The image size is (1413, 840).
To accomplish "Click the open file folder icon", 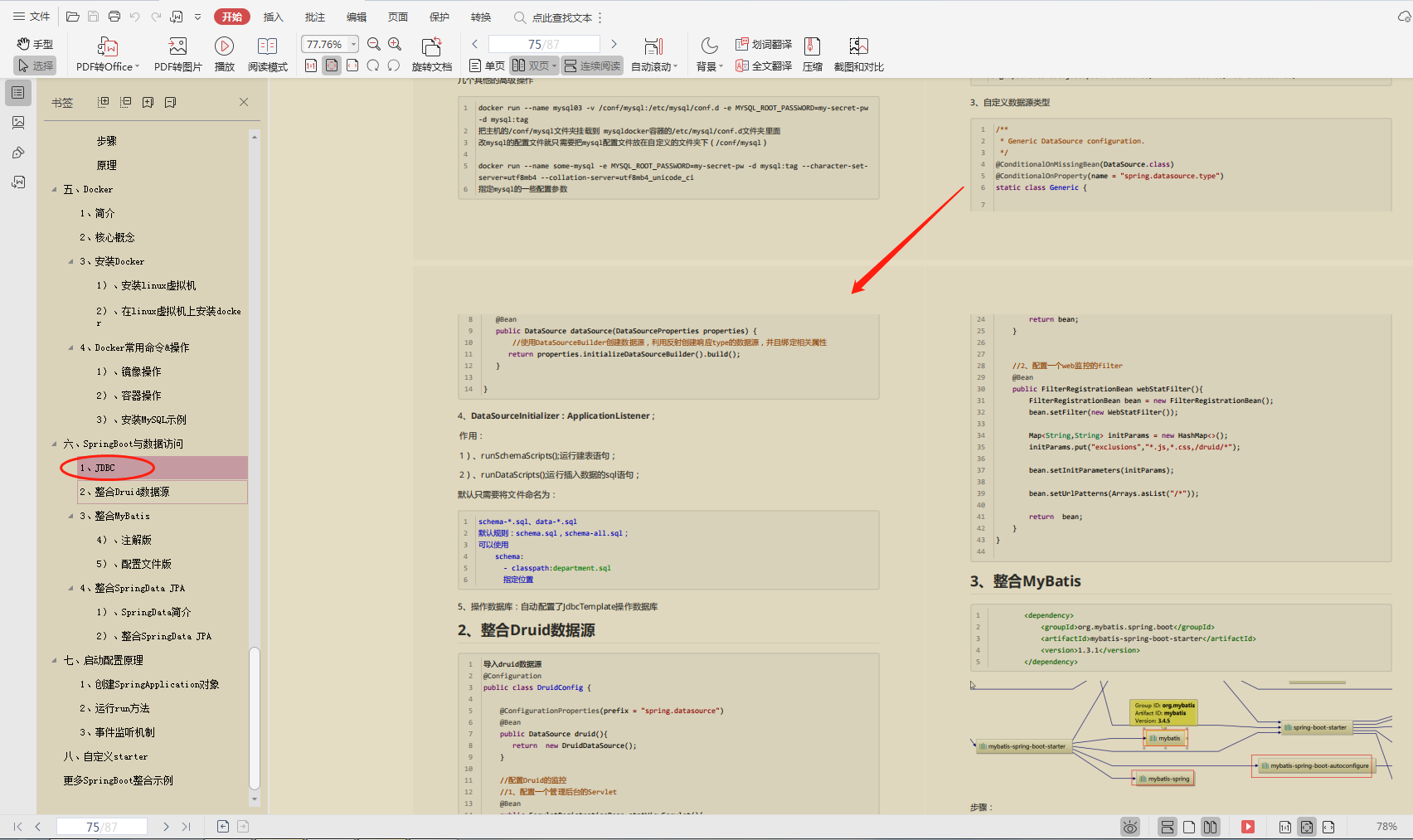I will tap(73, 17).
